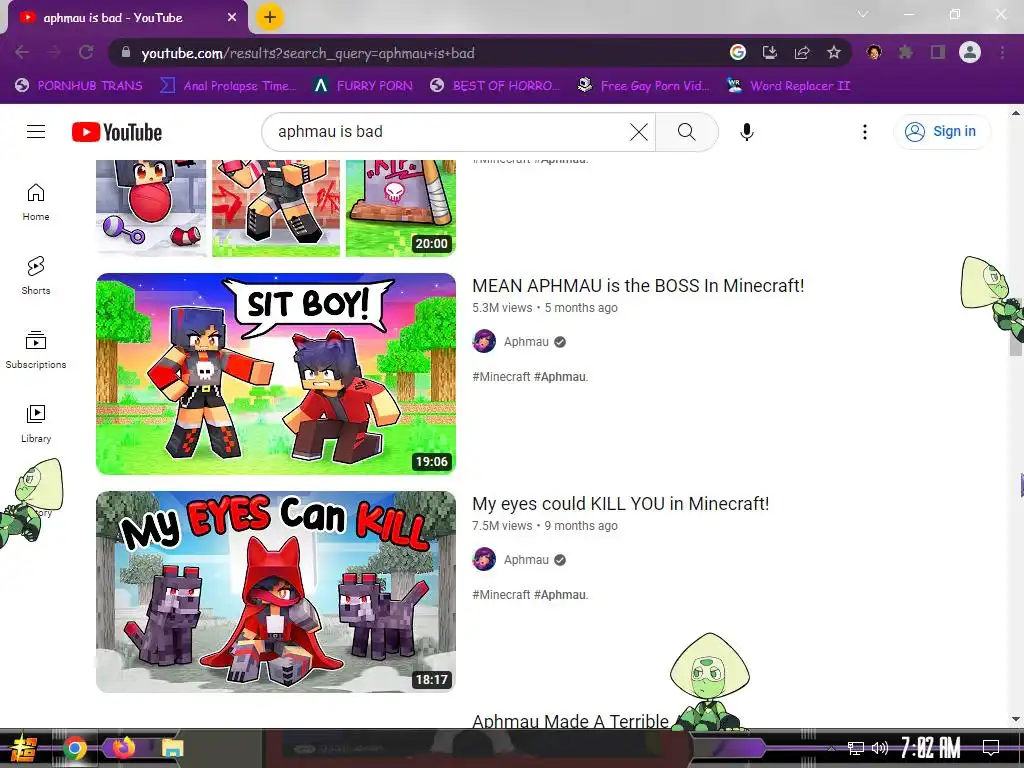Open the 'BEST OF HORRO...' bookmark
1024x768 pixels.
point(495,86)
